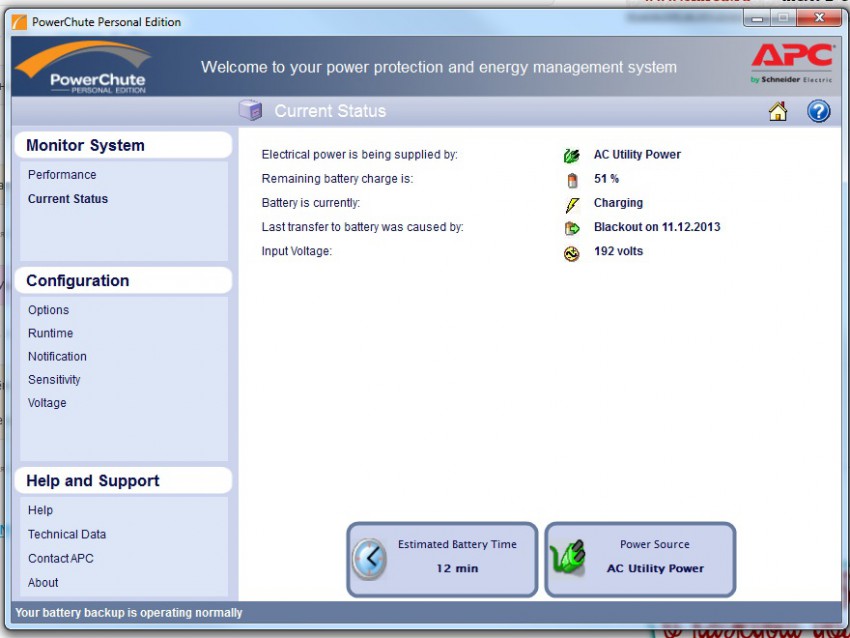This screenshot has height=638, width=850.
Task: Go to Runtime settings
Action: tap(50, 333)
